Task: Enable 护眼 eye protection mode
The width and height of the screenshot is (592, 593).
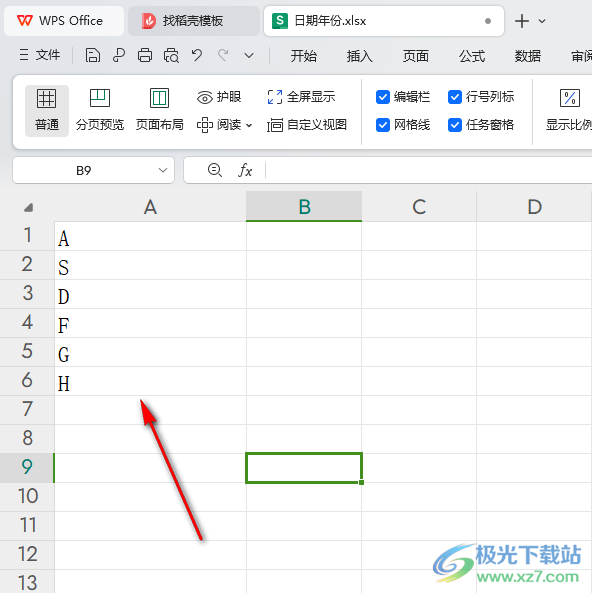Action: pyautogui.click(x=219, y=97)
